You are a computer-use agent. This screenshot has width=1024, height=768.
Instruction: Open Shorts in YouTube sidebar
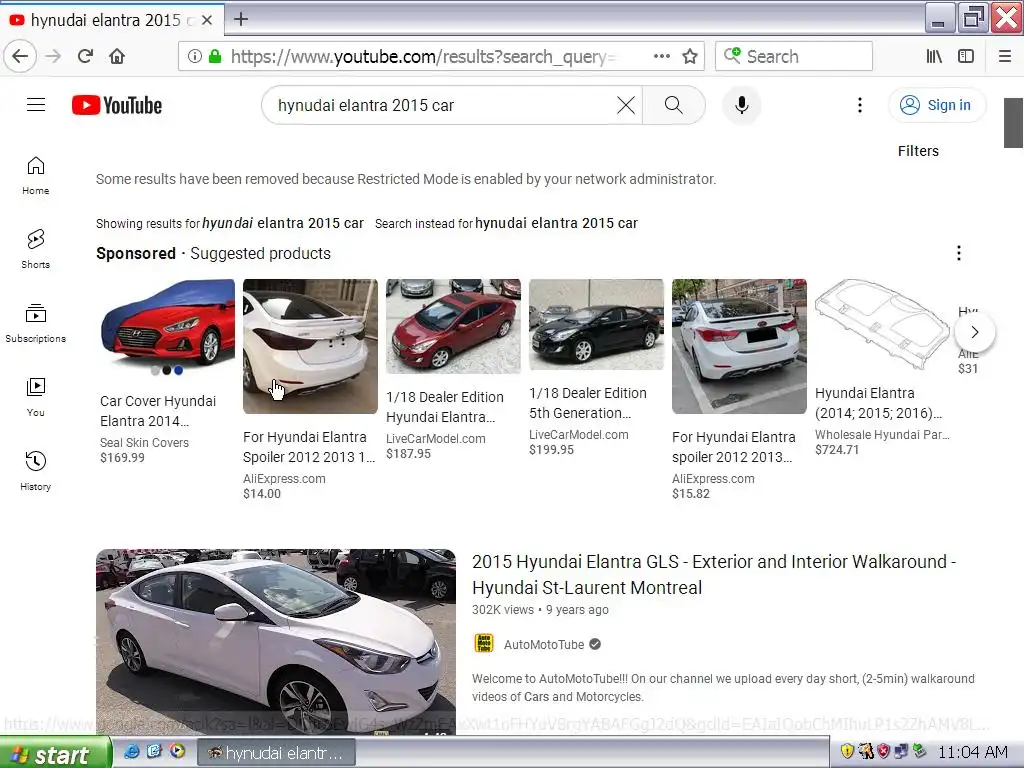(35, 249)
